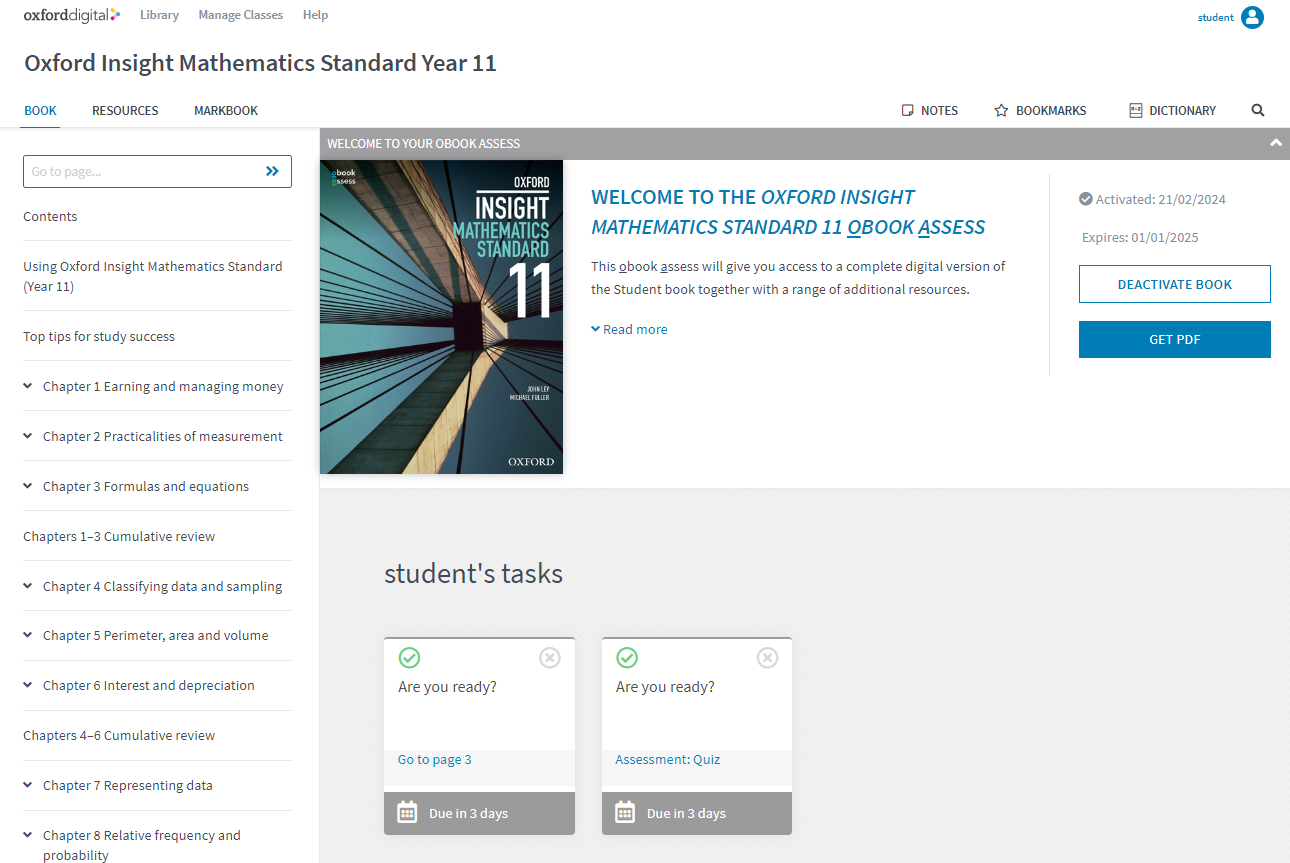1290x863 pixels.
Task: Click 'Due in 3 days' on Quiz card
Action: [x=686, y=813]
